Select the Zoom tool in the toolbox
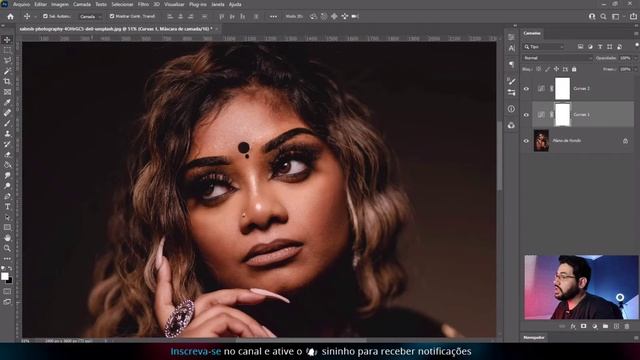 coord(7,248)
